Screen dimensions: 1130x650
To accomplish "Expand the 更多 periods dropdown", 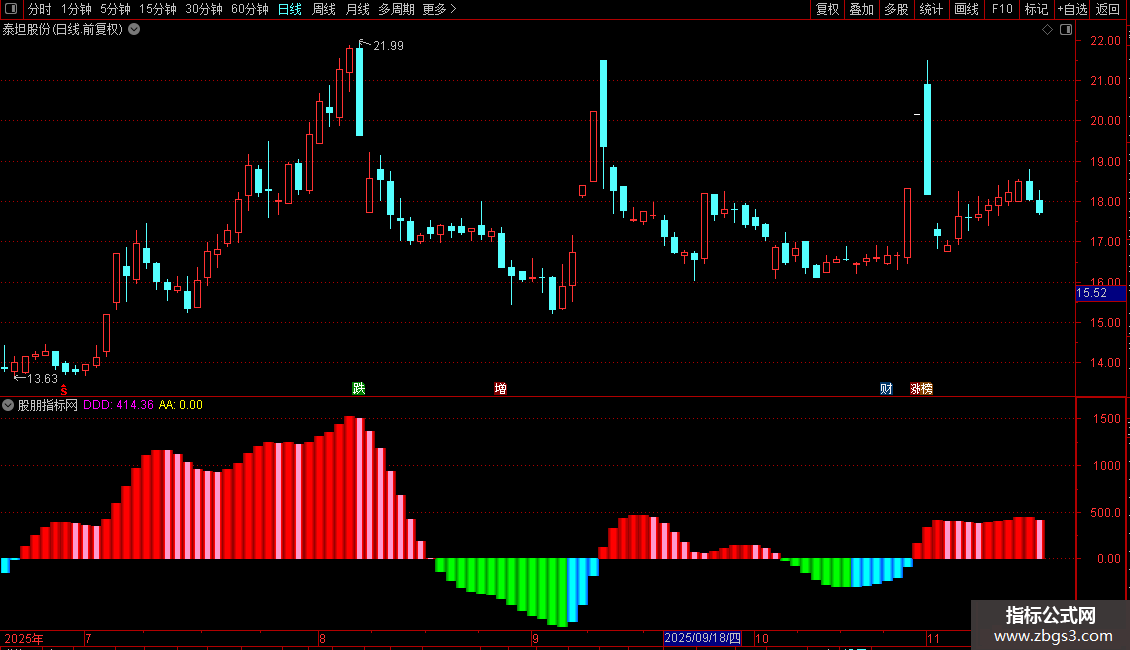I will click(440, 9).
